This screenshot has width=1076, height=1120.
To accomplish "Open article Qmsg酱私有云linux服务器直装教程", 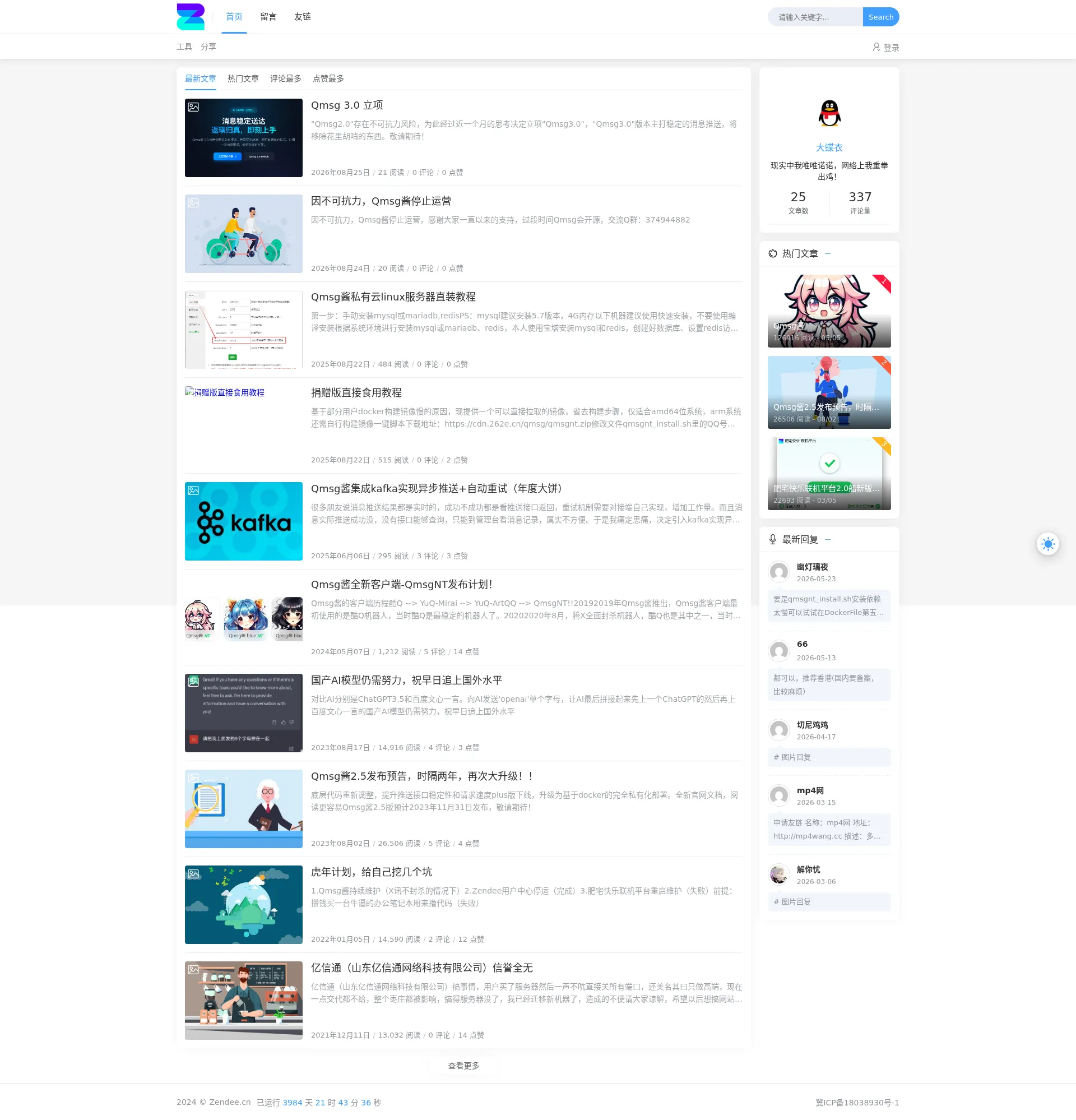I will point(393,297).
